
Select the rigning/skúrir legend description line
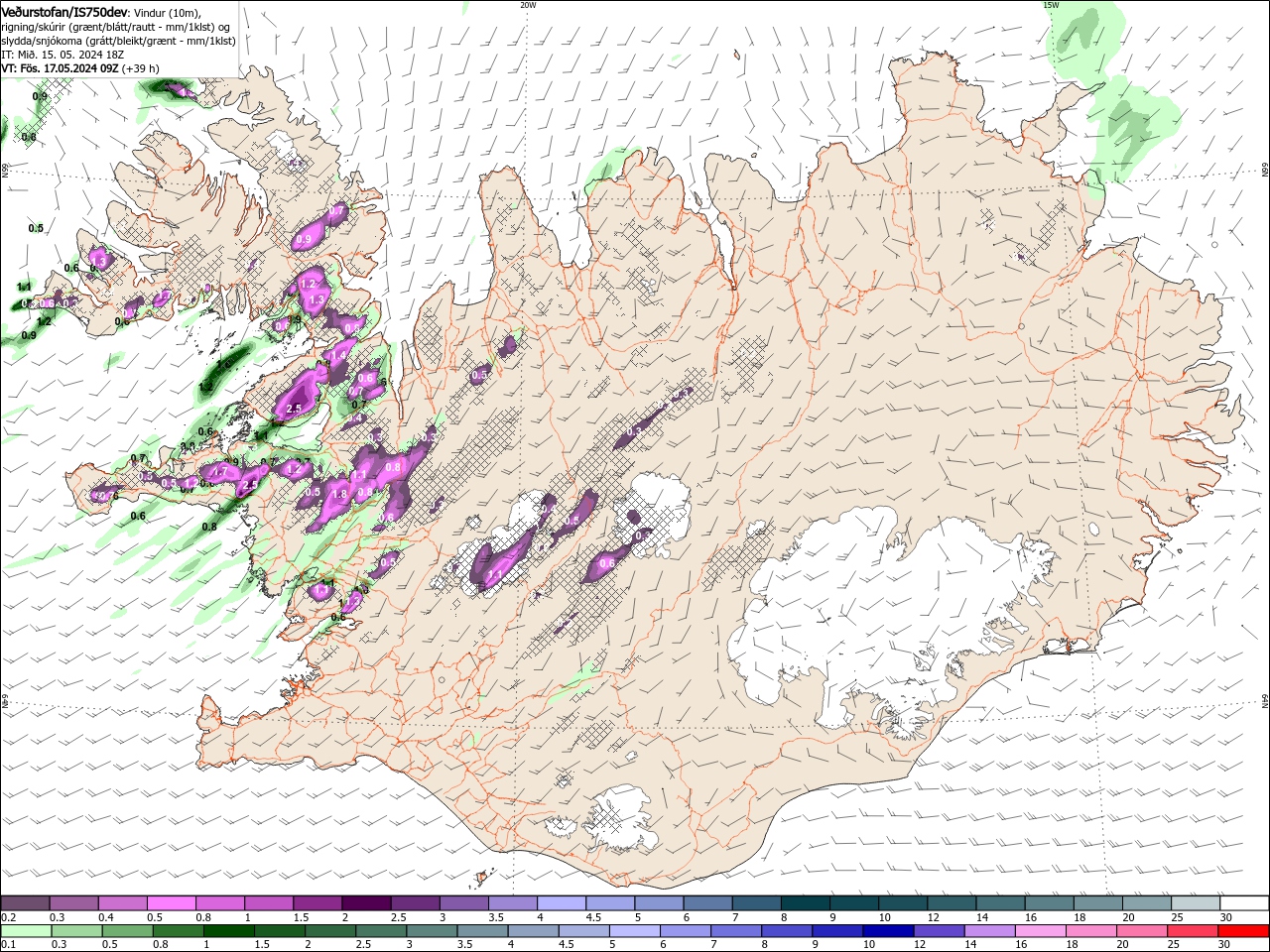pos(116,26)
